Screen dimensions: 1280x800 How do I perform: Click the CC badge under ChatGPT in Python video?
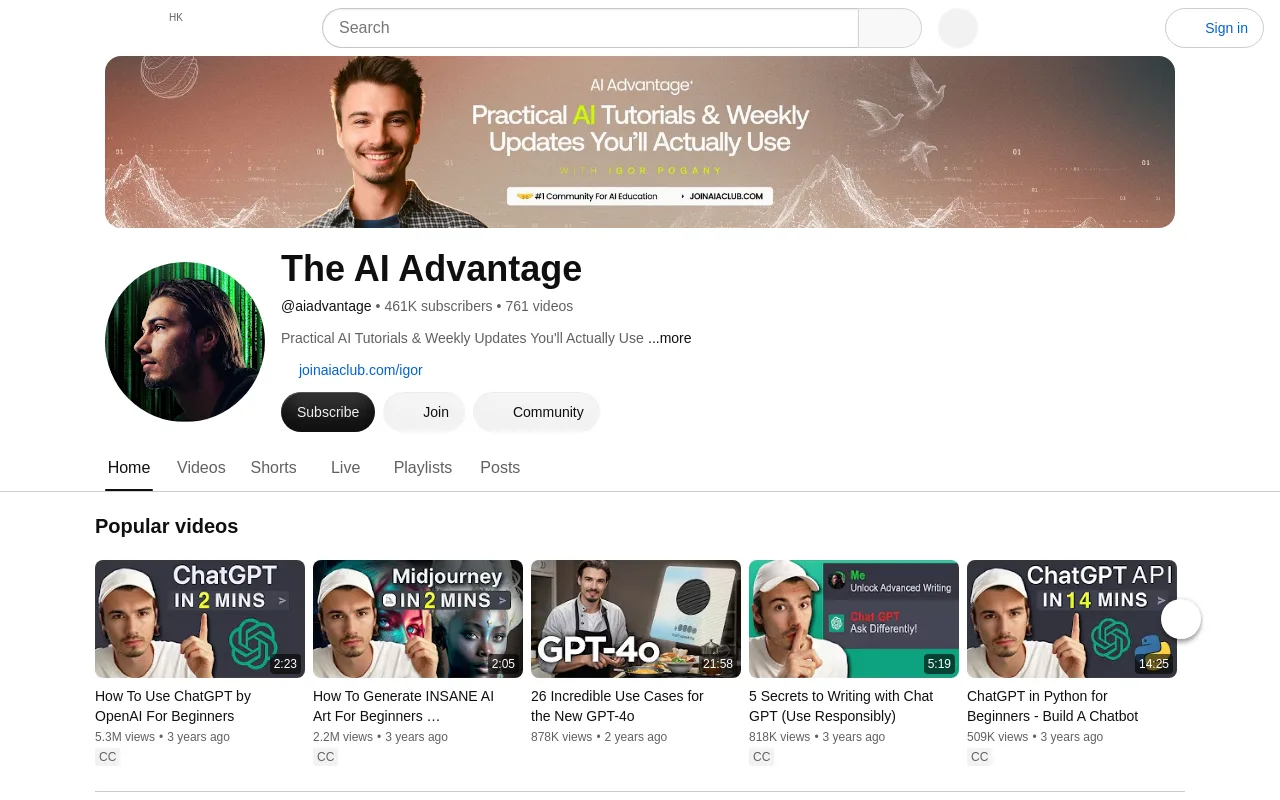point(980,757)
